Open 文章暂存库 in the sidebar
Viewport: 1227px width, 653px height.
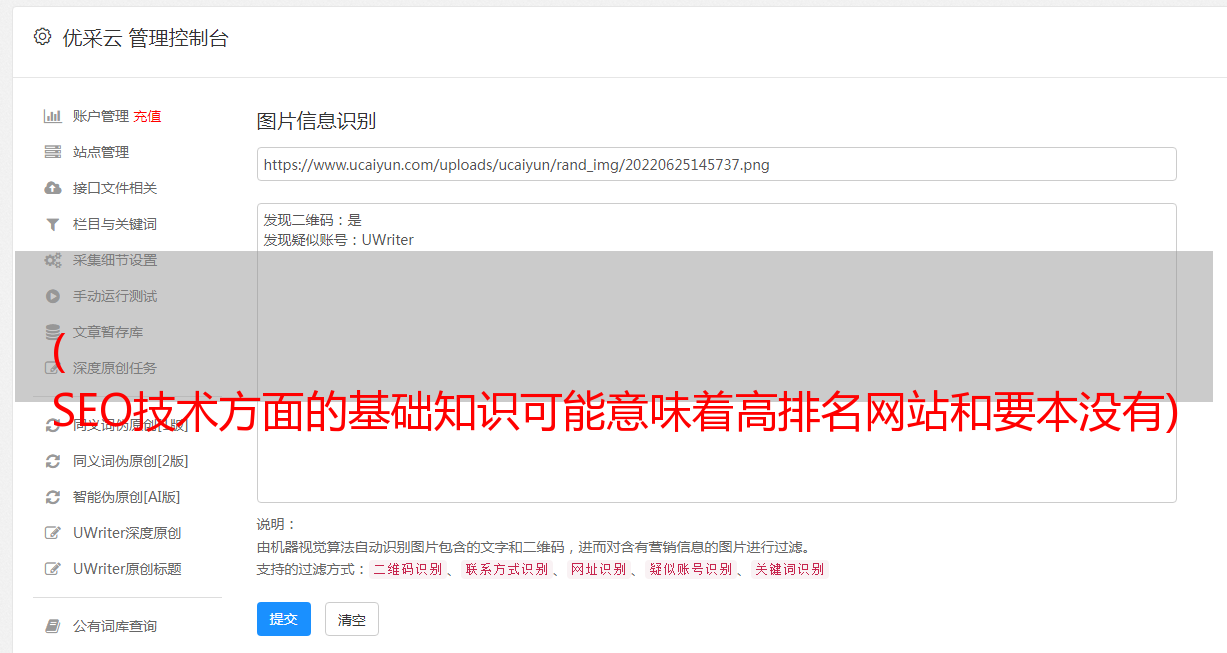[x=108, y=332]
